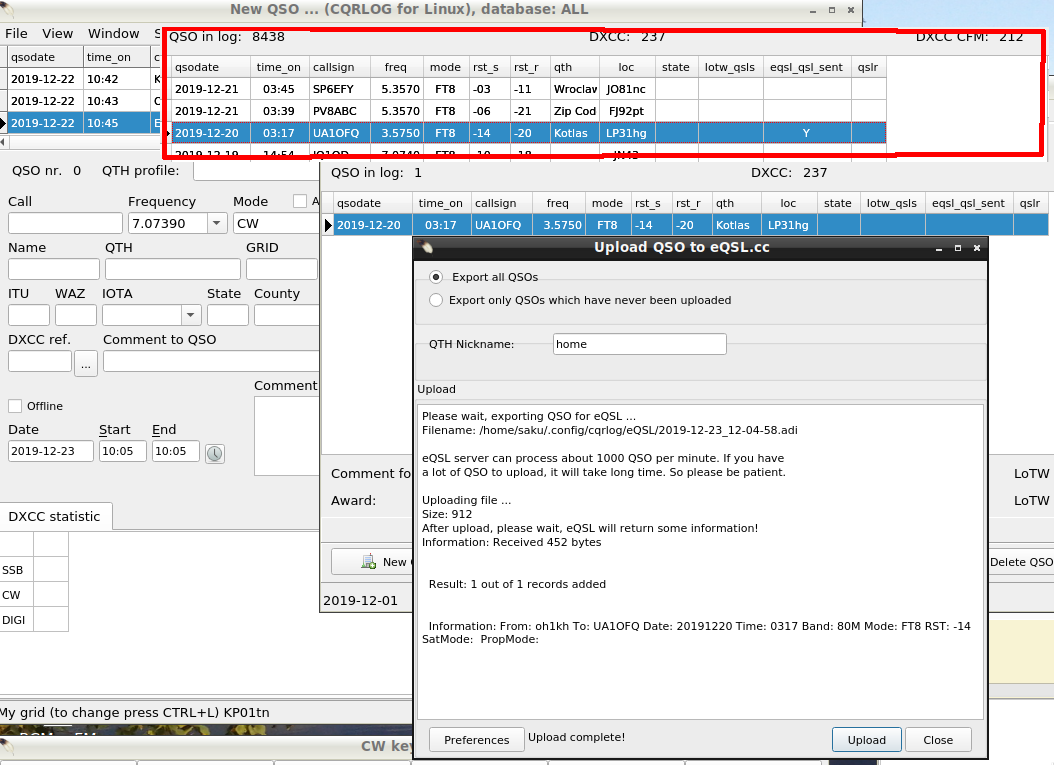This screenshot has width=1054, height=765.
Task: Click the Upload button
Action: [866, 739]
